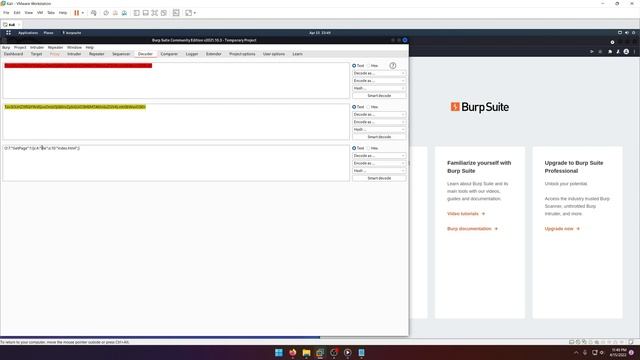Click Smart decode in first row

click(379, 96)
